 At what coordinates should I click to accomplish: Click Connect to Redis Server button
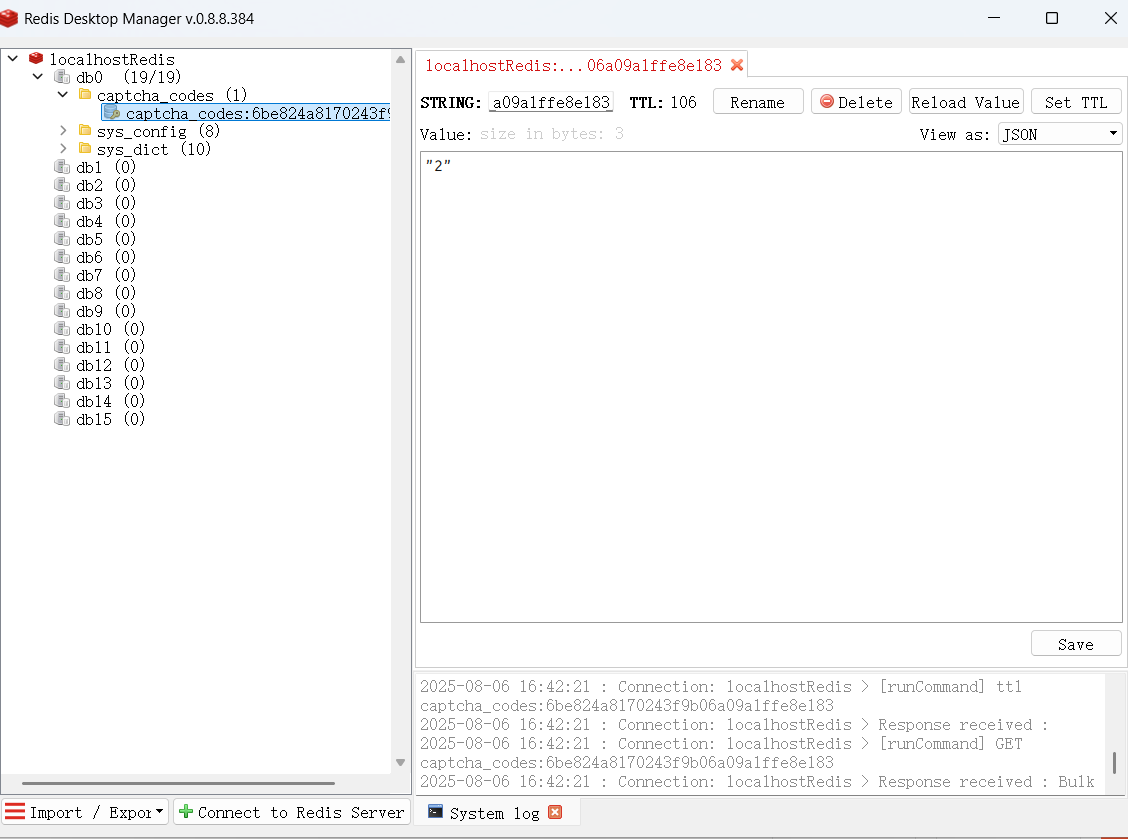pyautogui.click(x=292, y=812)
